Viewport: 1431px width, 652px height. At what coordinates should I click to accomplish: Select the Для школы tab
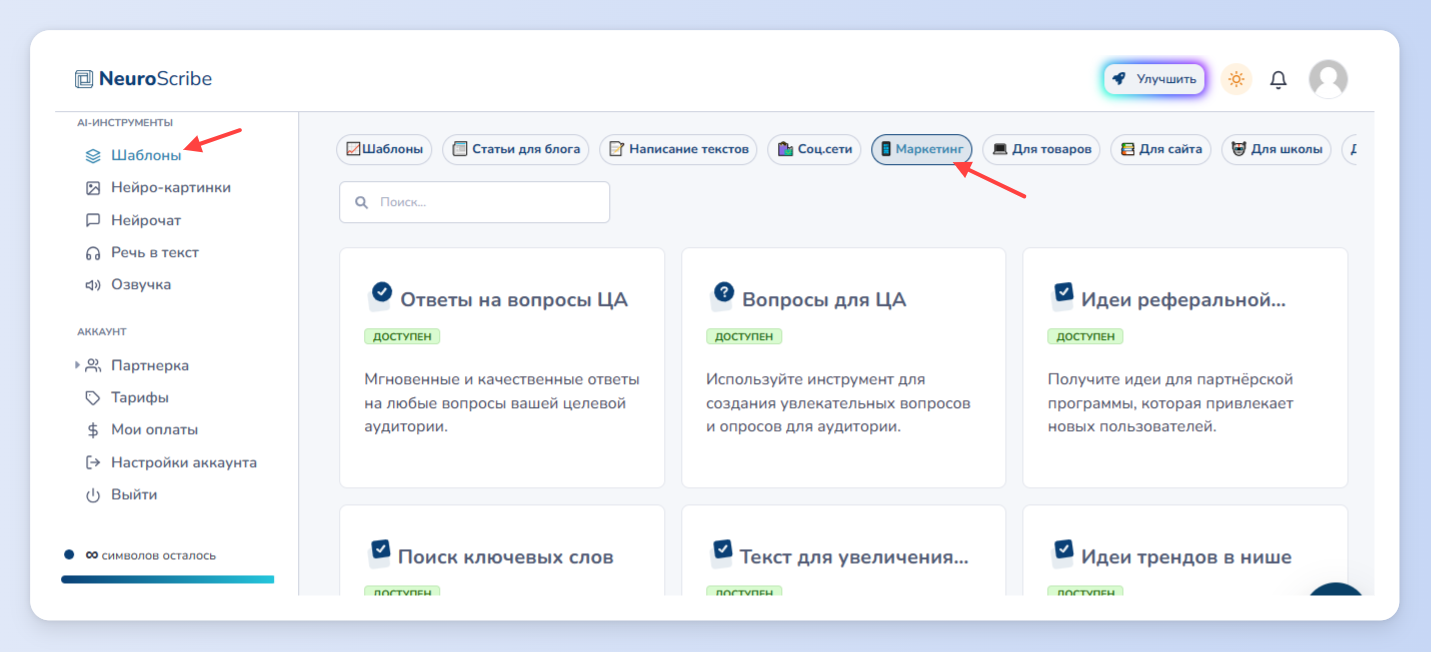pos(1276,150)
